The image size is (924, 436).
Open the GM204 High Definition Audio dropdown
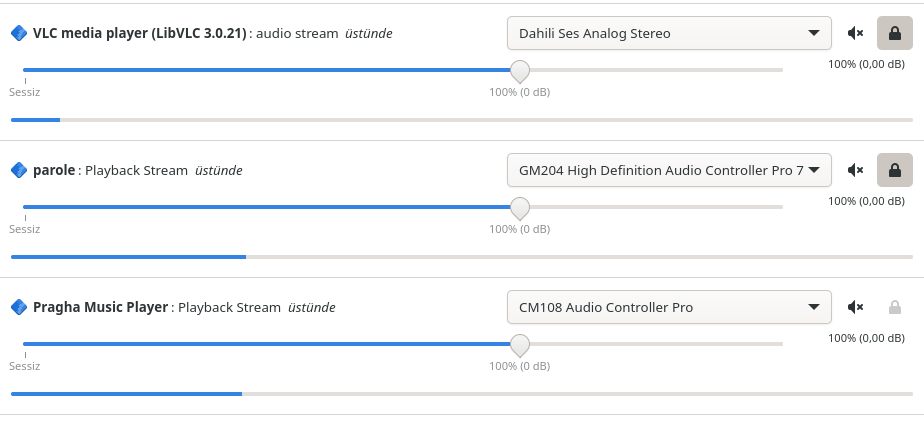[x=669, y=170]
